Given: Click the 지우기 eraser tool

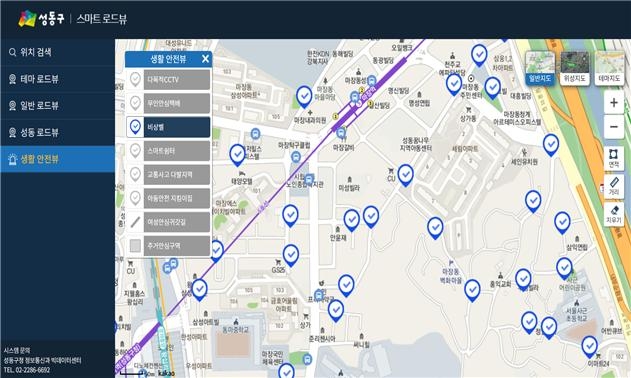Looking at the screenshot, I should click(614, 214).
